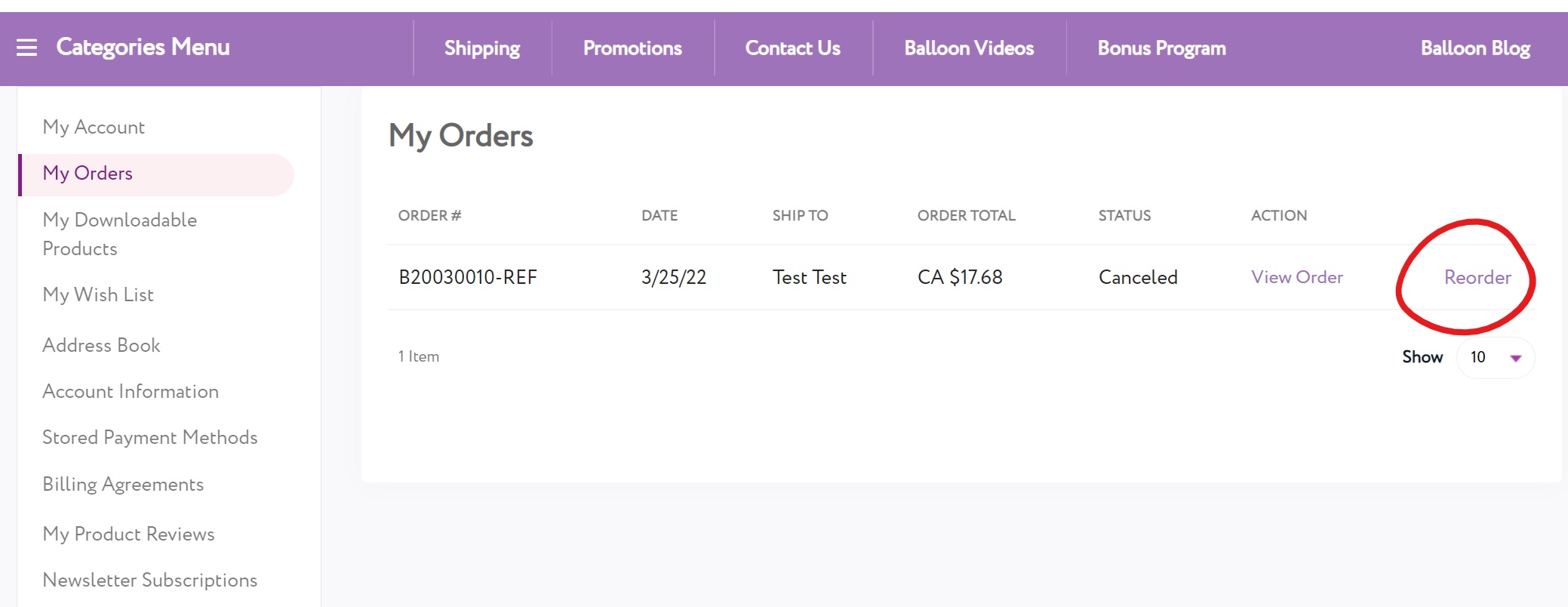
Task: Go to My Wish List
Action: [x=98, y=294]
